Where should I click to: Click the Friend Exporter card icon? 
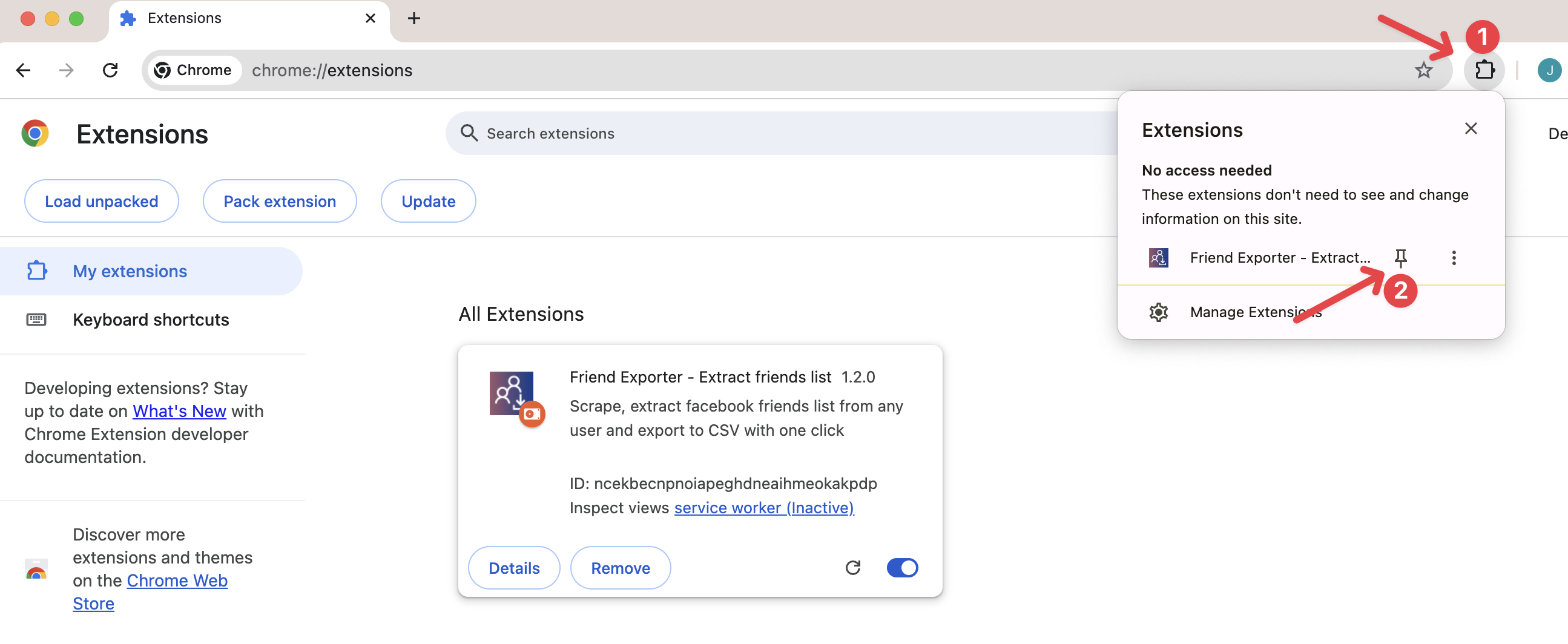(x=512, y=395)
